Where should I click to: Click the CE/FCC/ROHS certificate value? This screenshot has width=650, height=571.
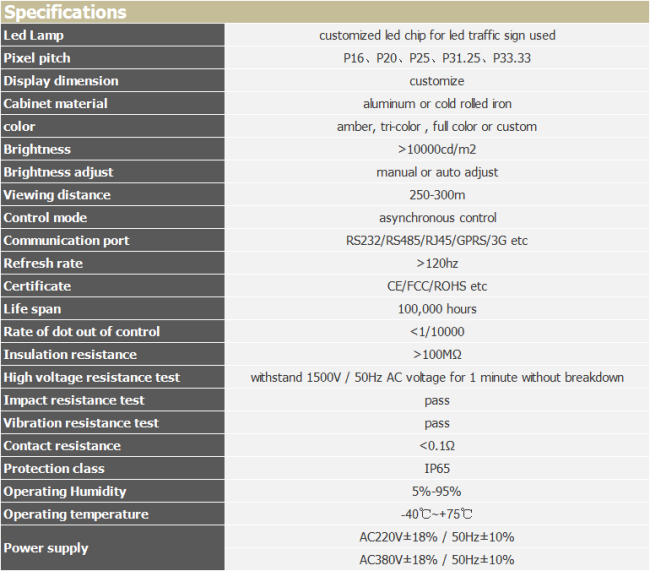(x=437, y=286)
